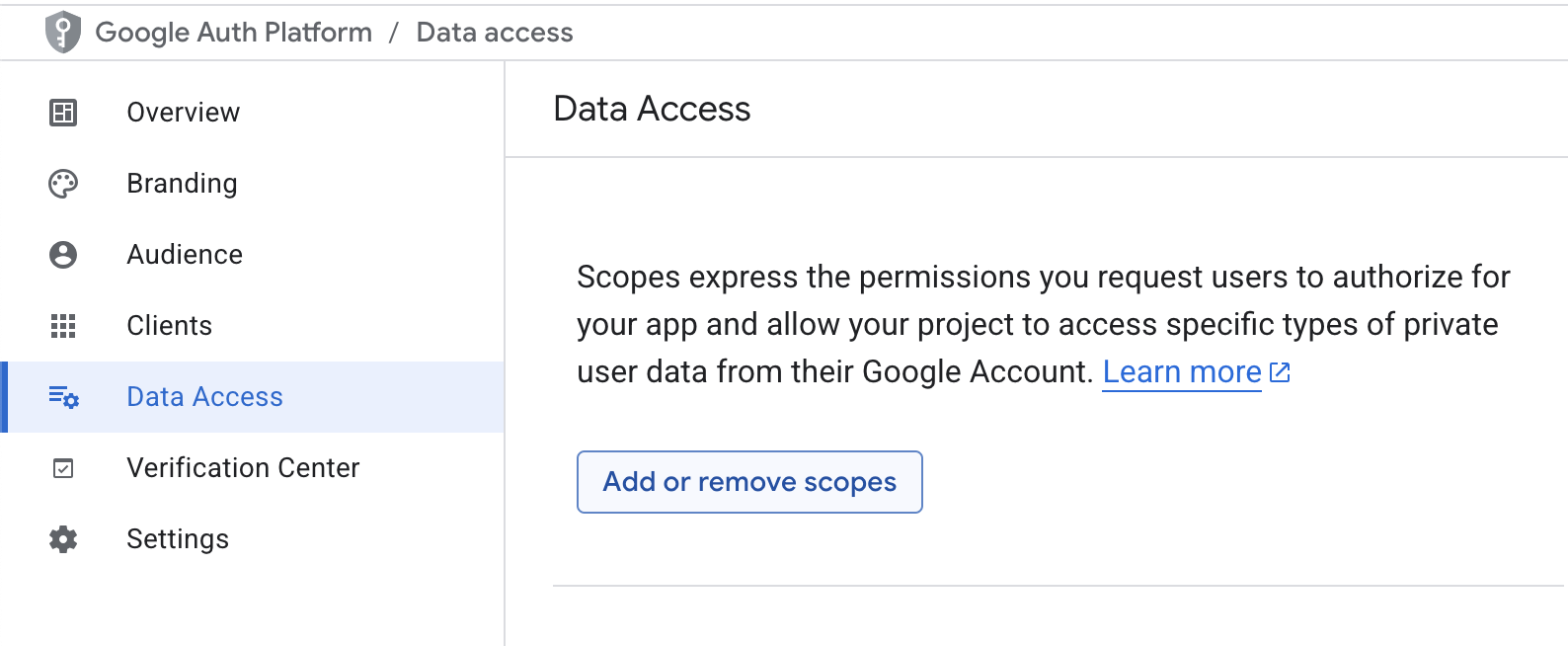This screenshot has width=1568, height=646.
Task: Open the Overview sidebar entry
Action: (x=183, y=112)
